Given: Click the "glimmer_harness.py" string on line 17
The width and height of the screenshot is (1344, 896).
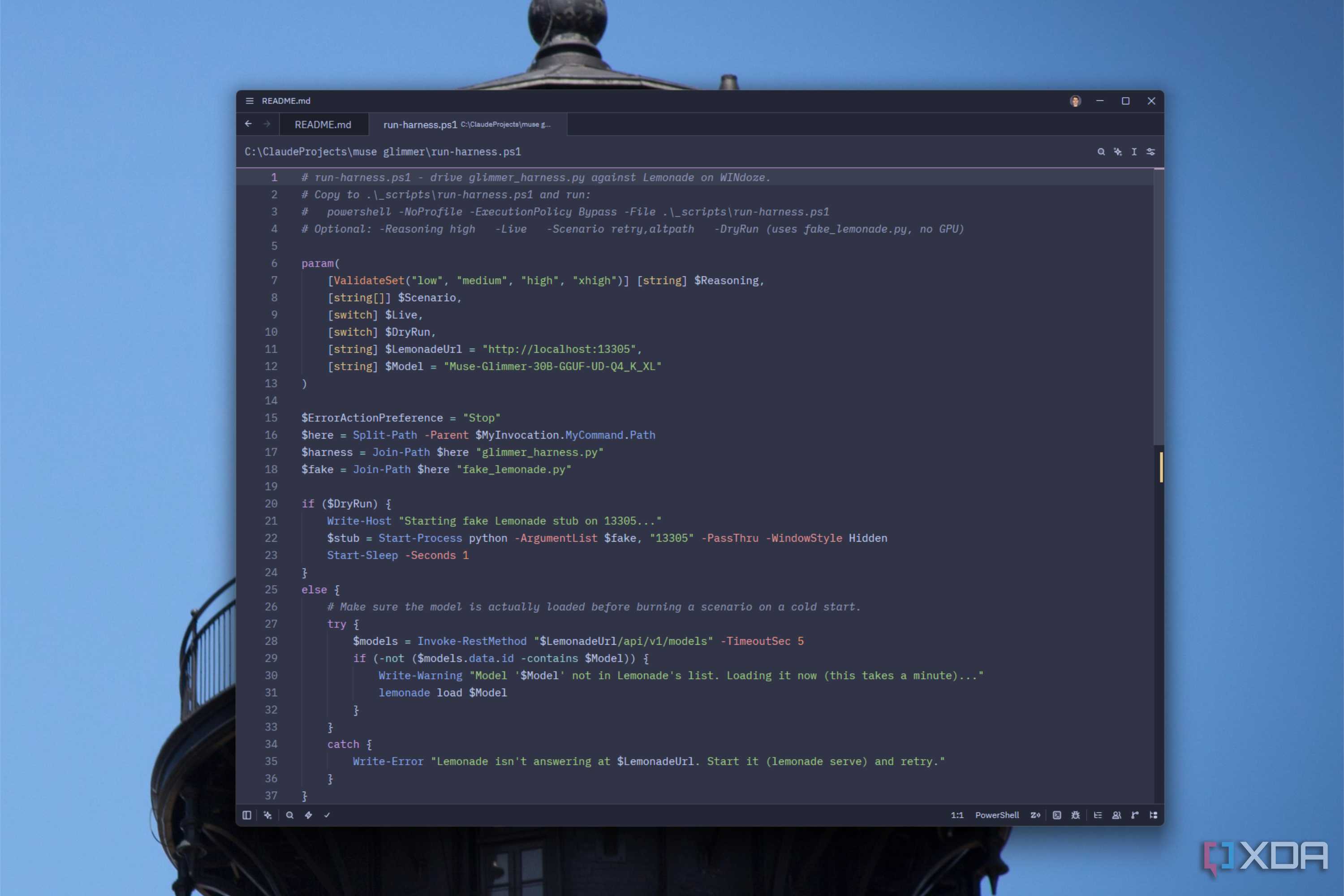Looking at the screenshot, I should tap(540, 452).
